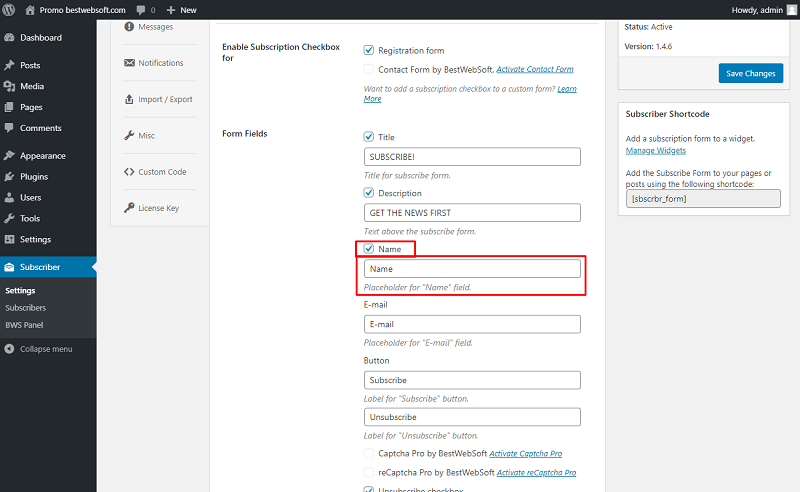The image size is (800, 492).
Task: Open the Settings submenu under Subscriber
Action: [20, 290]
